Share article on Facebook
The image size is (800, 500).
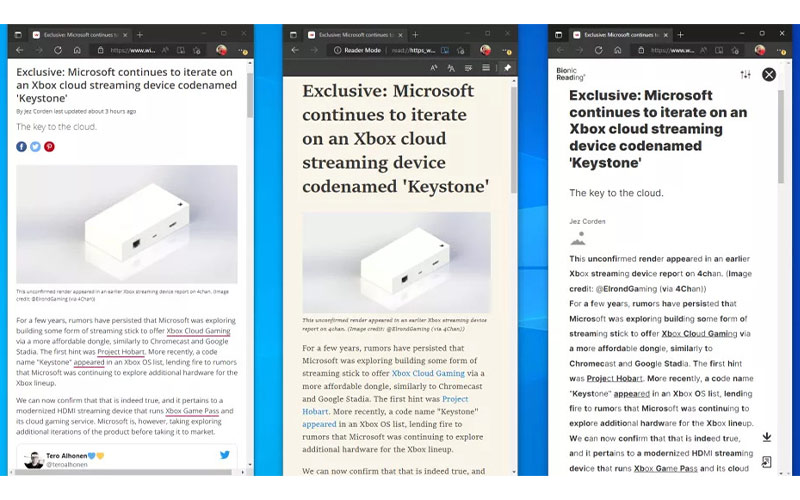click(x=21, y=146)
